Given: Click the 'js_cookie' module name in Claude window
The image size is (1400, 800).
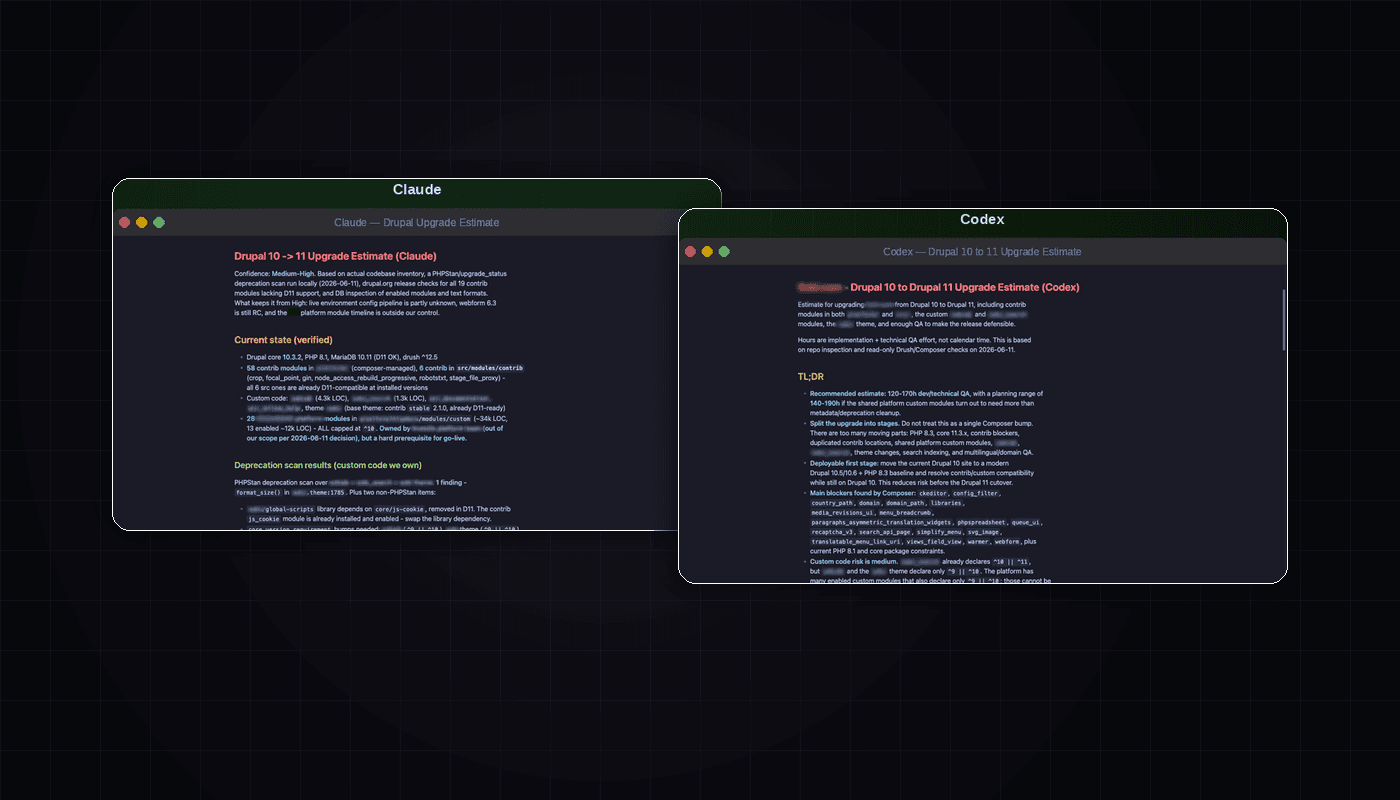Looking at the screenshot, I should pos(265,520).
